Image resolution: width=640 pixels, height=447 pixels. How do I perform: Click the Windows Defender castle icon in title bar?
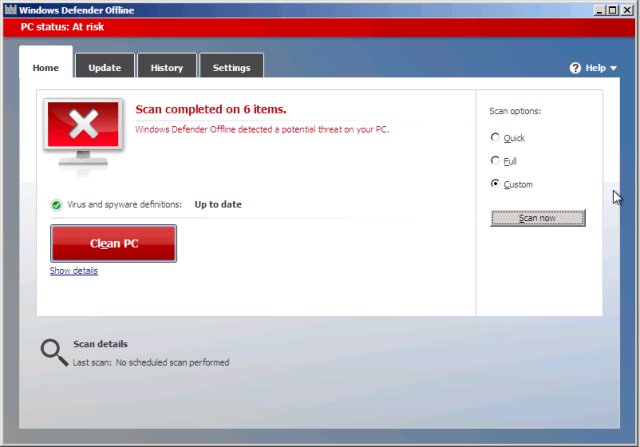tap(11, 10)
